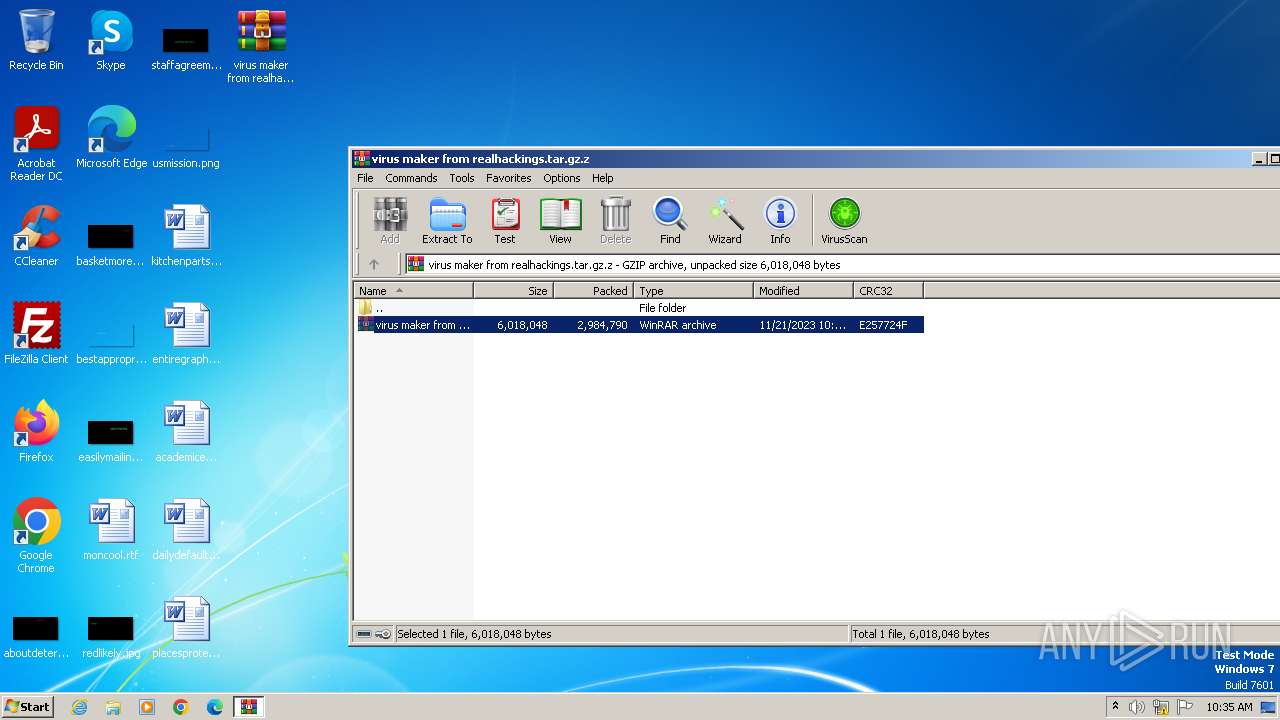Open the File menu

point(365,178)
